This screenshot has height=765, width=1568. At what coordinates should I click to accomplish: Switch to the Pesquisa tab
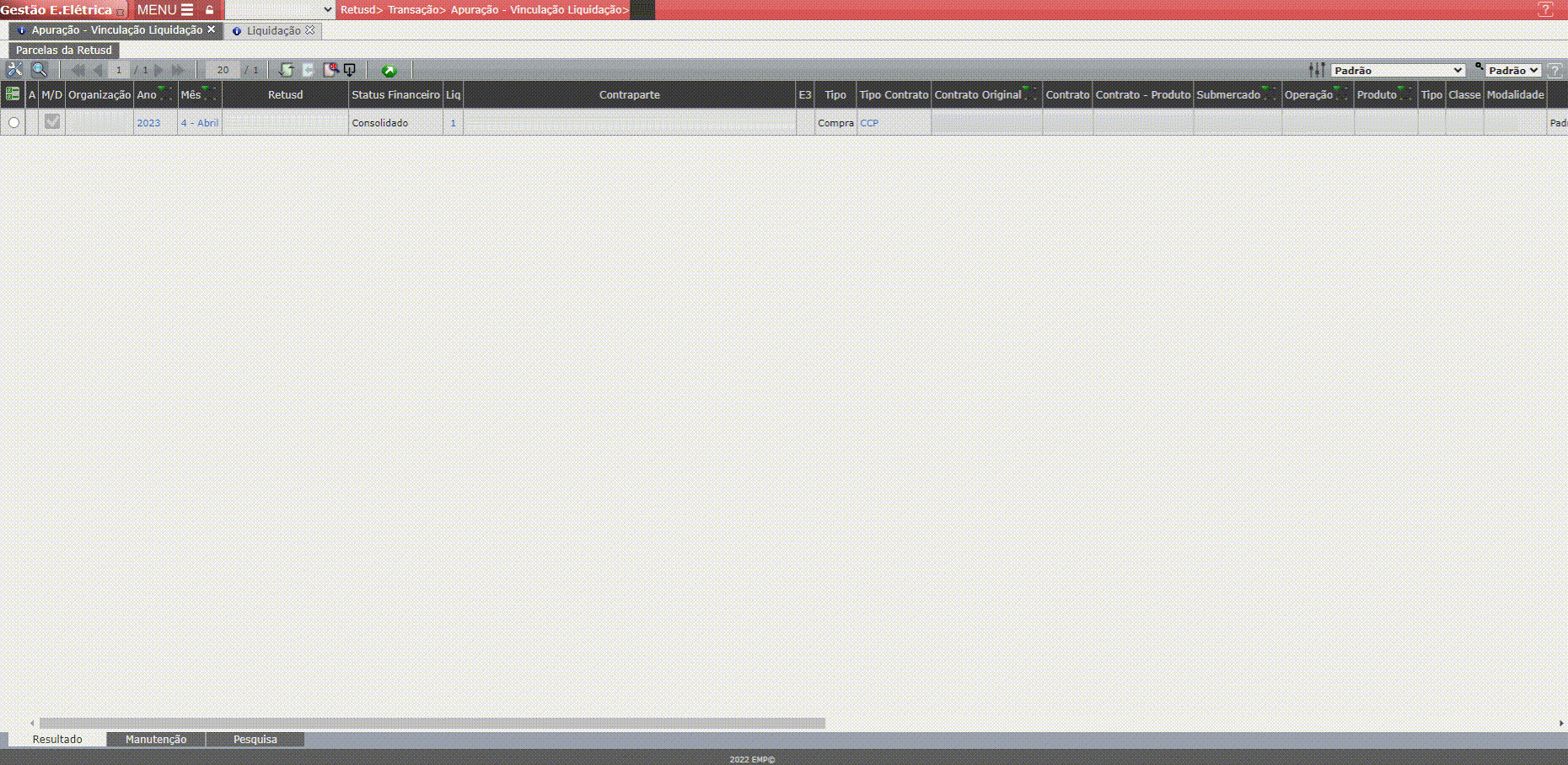pos(255,740)
